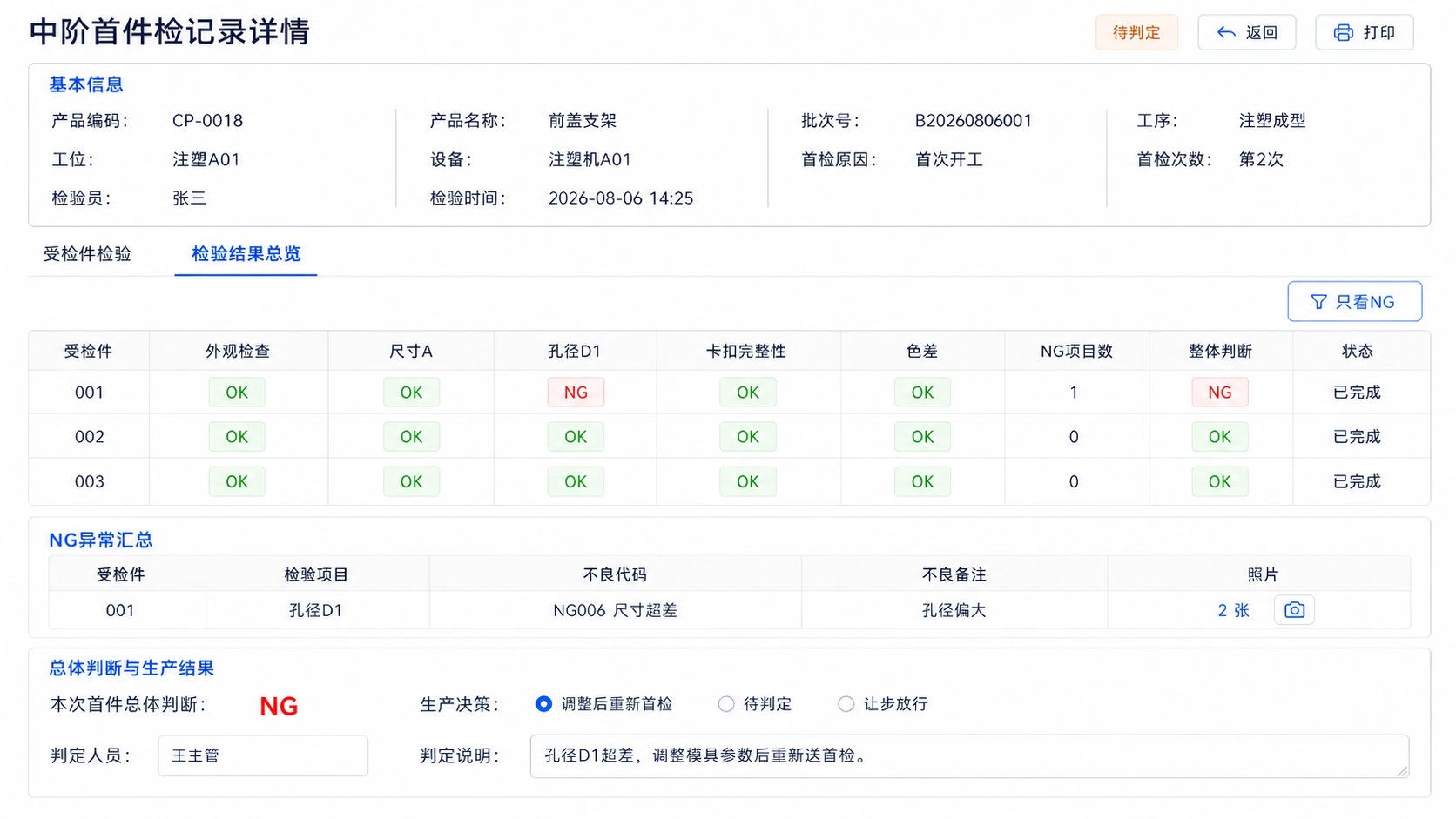Image resolution: width=1456 pixels, height=819 pixels.
Task: Switch to the 受检件检验 tab
Action: [x=87, y=254]
